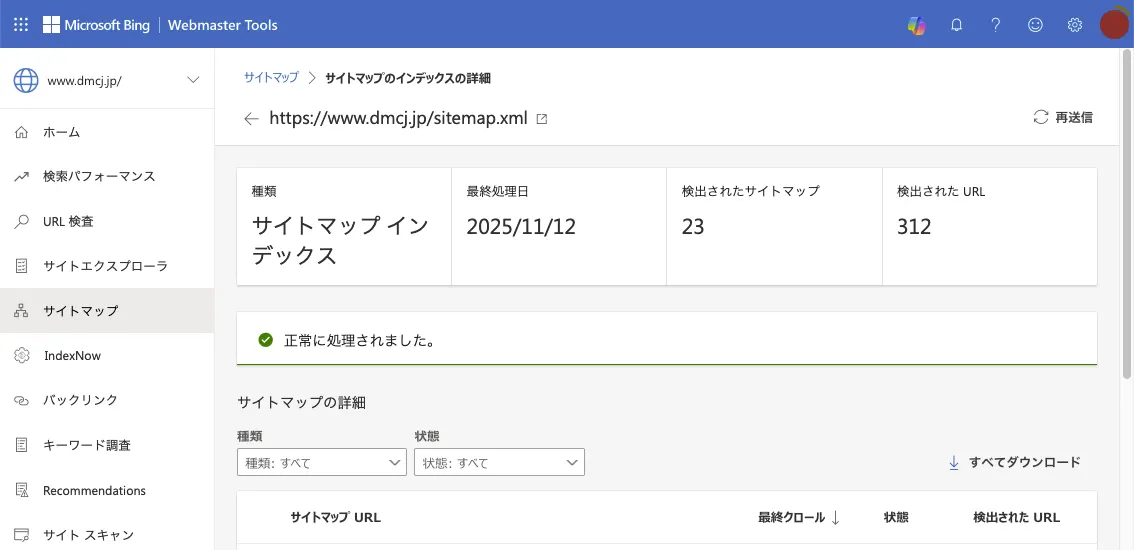Click the globe icon beside www.dmcj.jp

click(26, 80)
